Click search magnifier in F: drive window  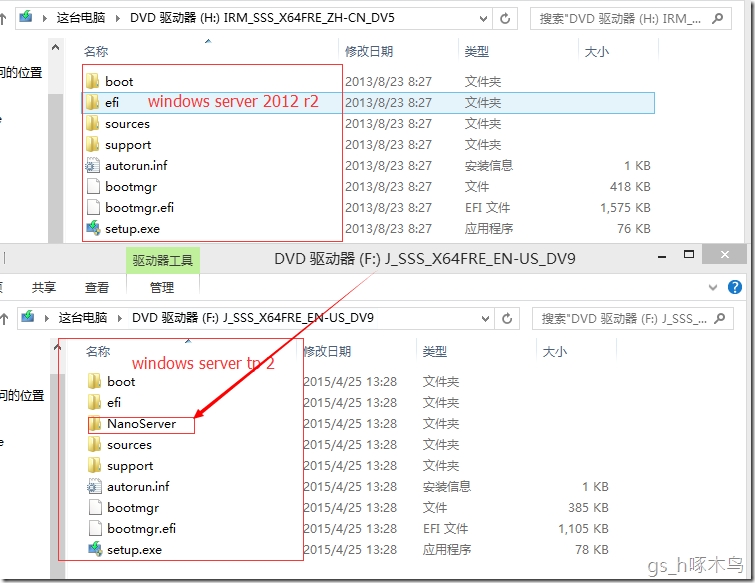pyautogui.click(x=719, y=318)
